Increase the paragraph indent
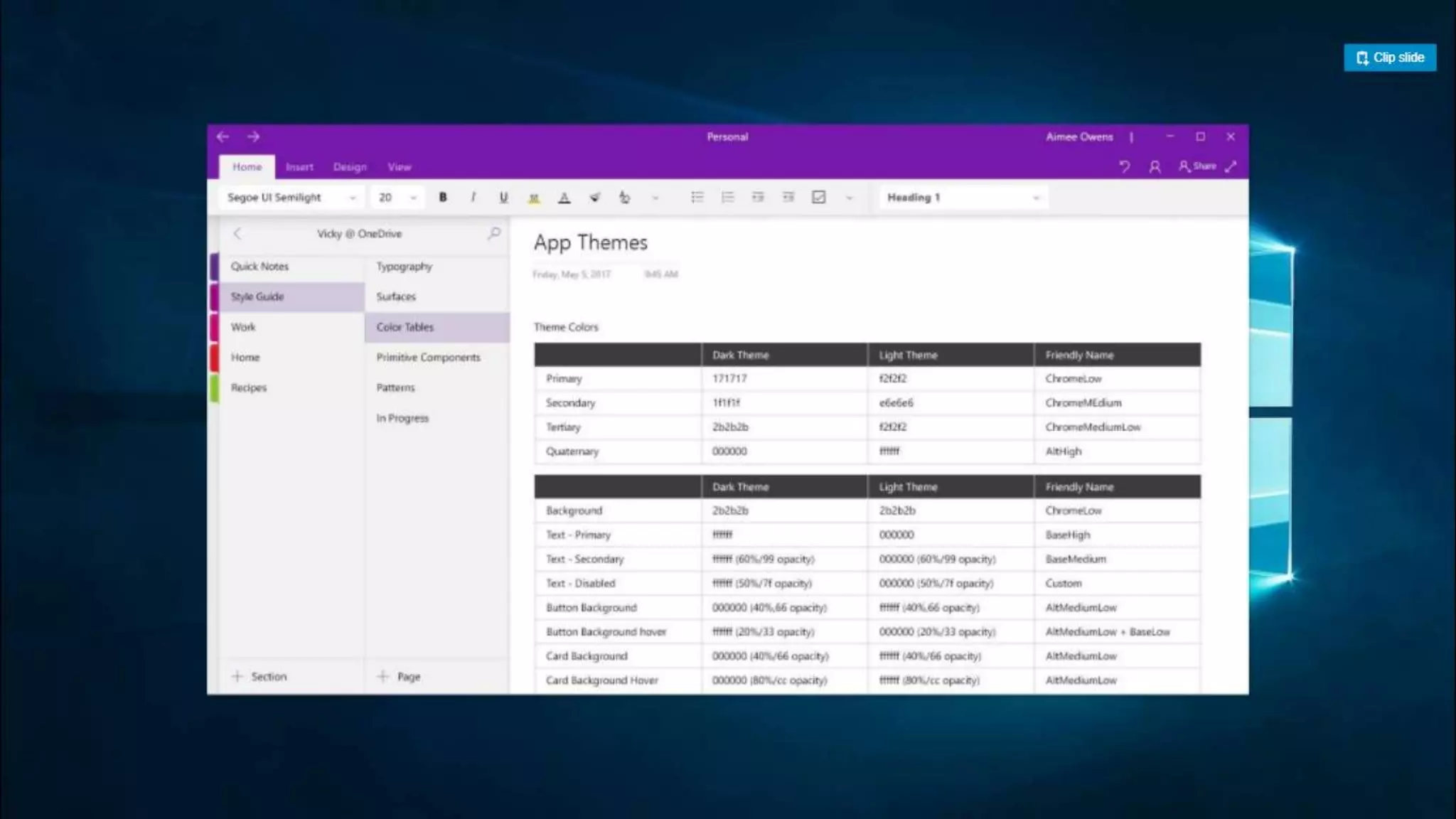The height and width of the screenshot is (819, 1456). click(x=788, y=197)
